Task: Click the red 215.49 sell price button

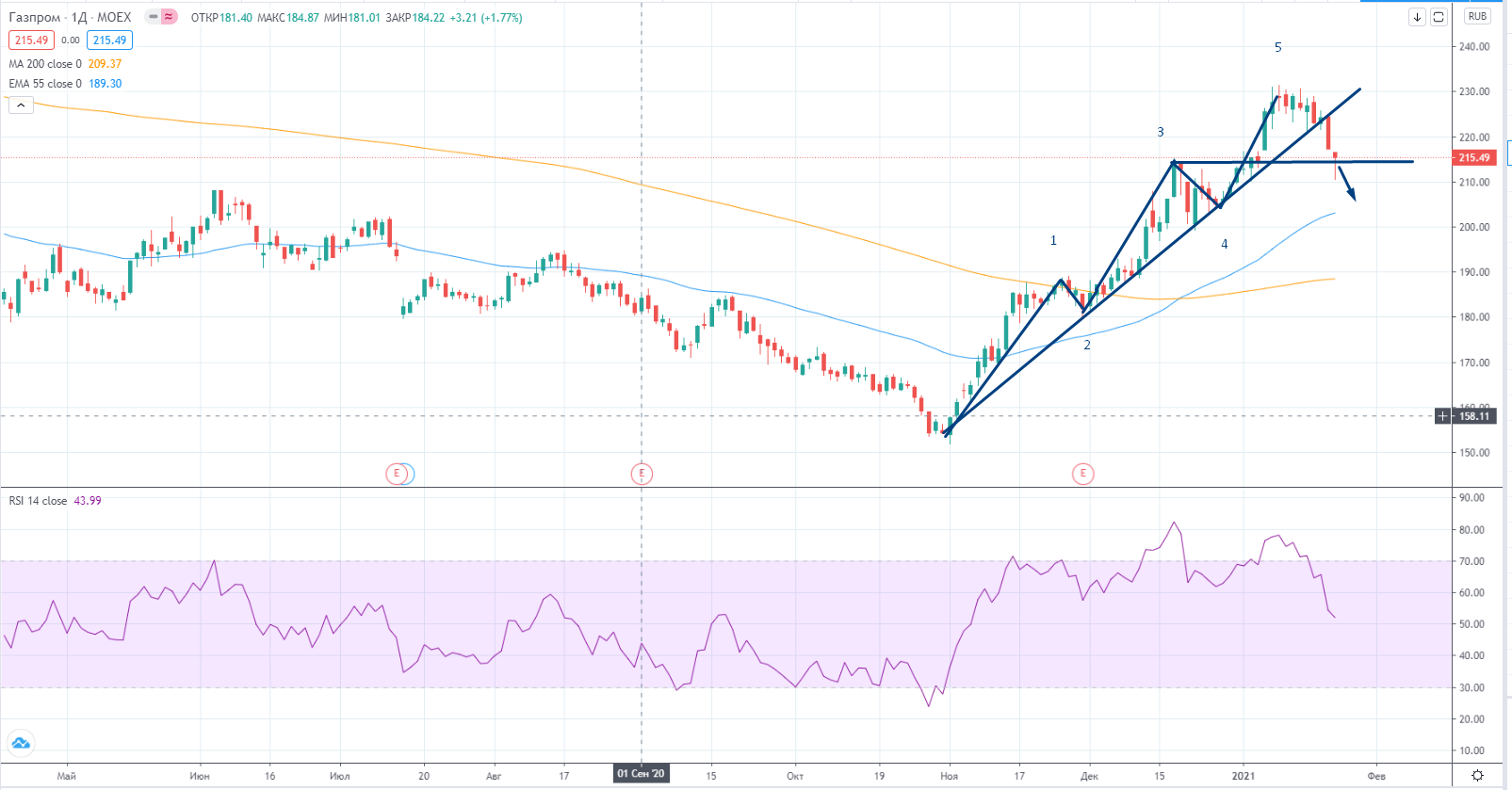Action: click(x=31, y=40)
